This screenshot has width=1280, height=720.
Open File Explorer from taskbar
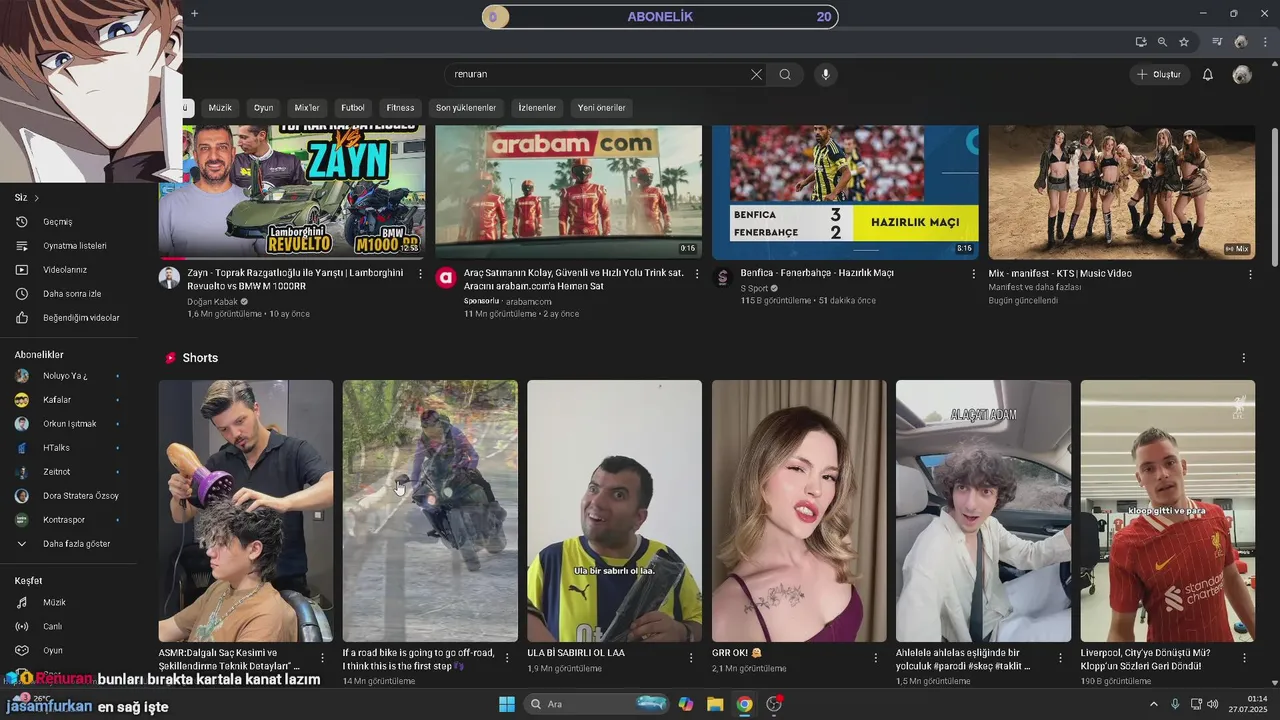(x=715, y=704)
